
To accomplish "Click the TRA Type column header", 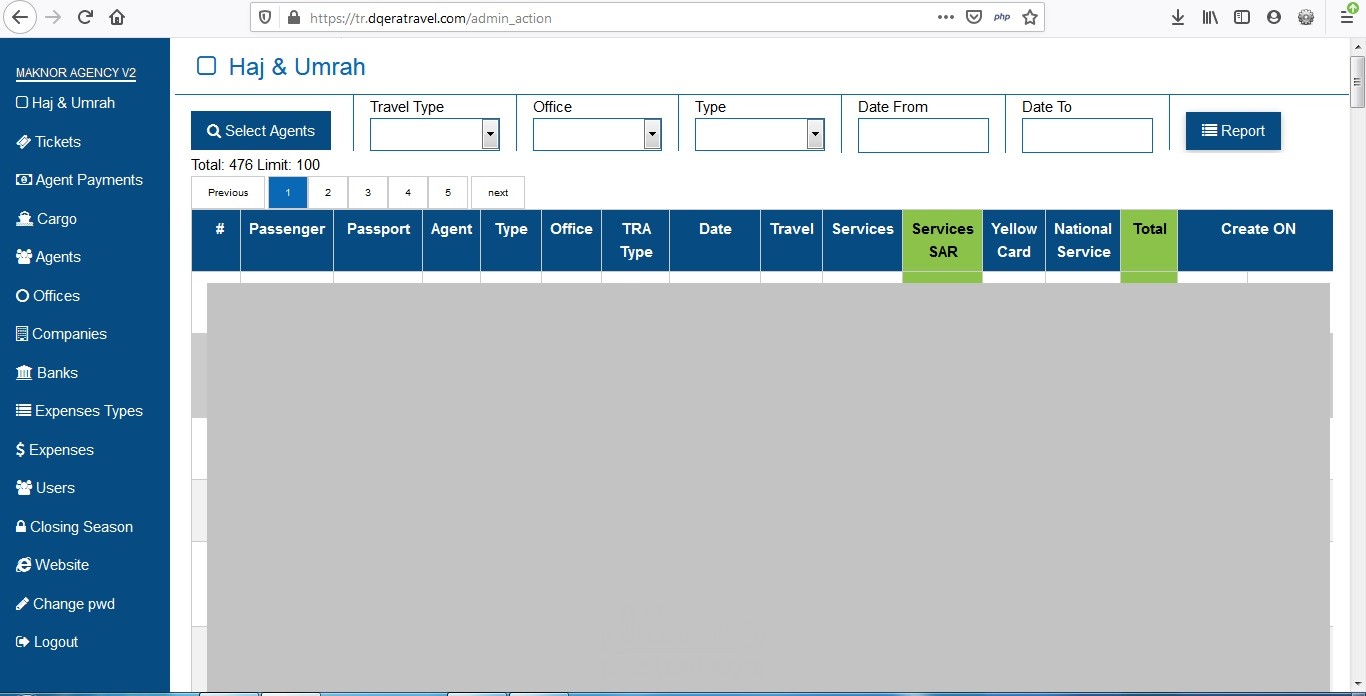I will click(636, 240).
